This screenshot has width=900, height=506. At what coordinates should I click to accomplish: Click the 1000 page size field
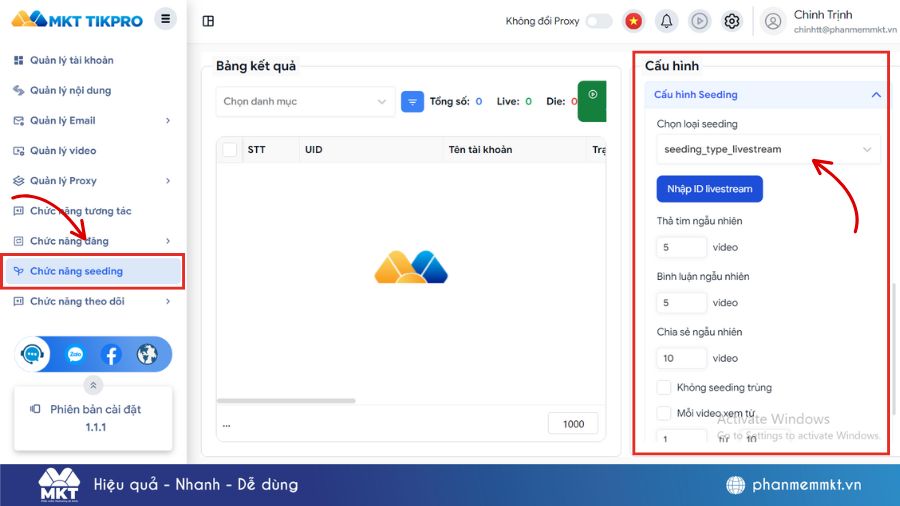coord(573,424)
